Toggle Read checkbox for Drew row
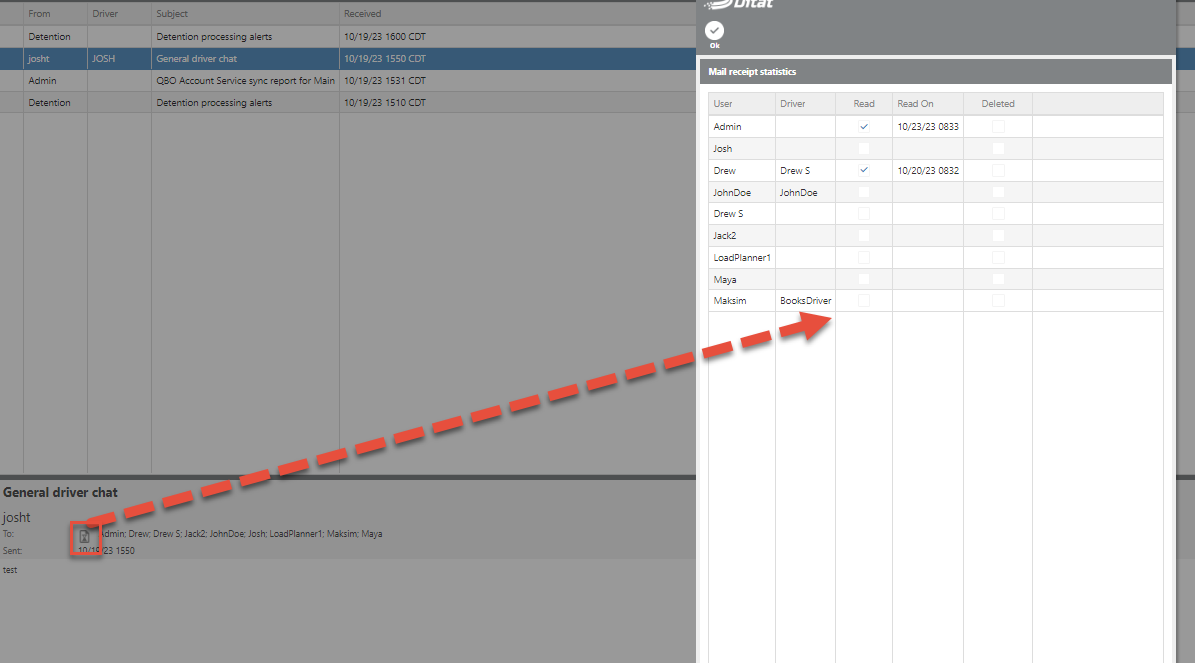Viewport: 1195px width, 663px height. tap(864, 171)
